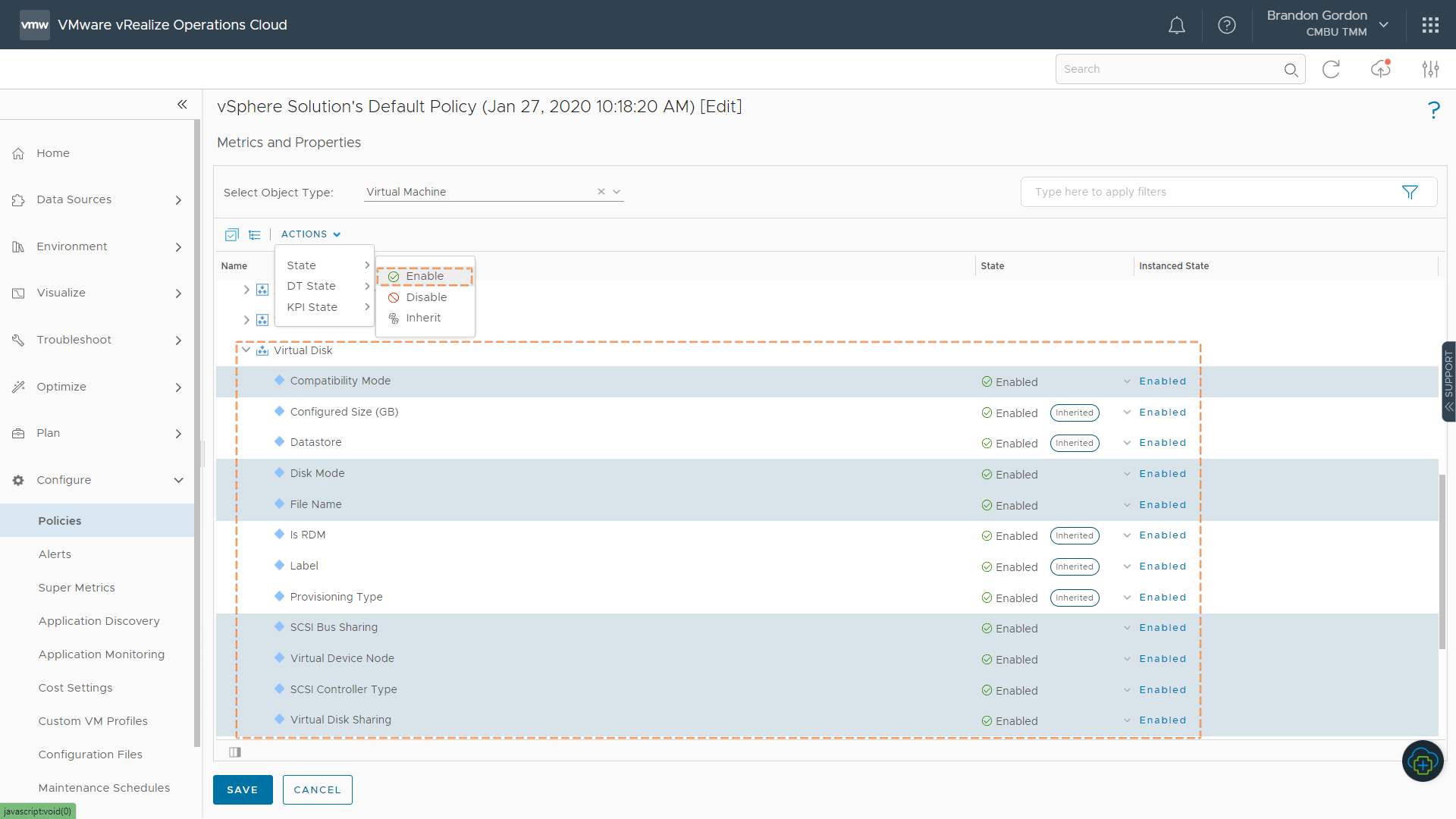Collapse the Virtual Disk group
Image resolution: width=1456 pixels, height=819 pixels.
coord(246,350)
